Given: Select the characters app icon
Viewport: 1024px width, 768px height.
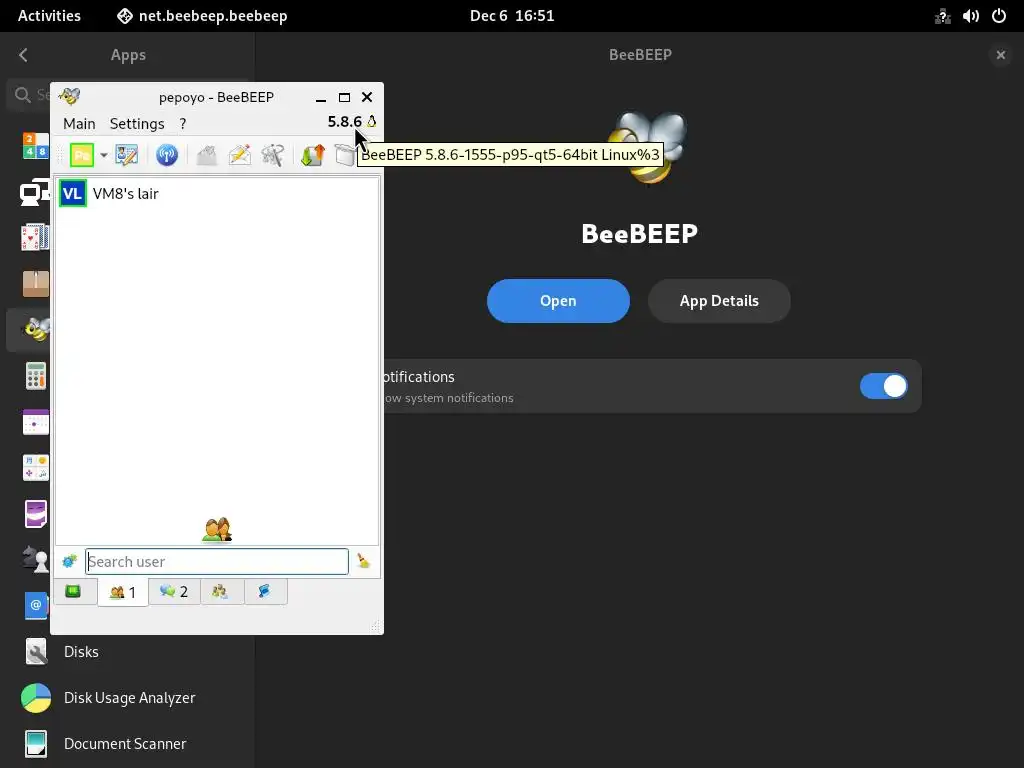Looking at the screenshot, I should [35, 468].
